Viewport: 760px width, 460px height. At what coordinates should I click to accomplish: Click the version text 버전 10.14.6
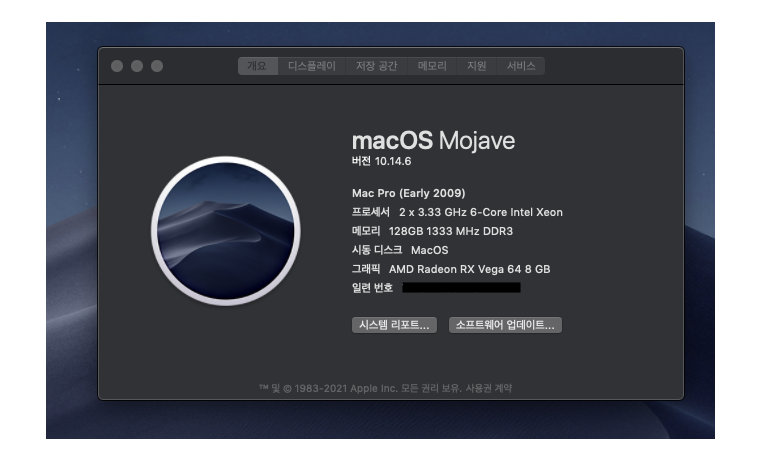point(381,161)
